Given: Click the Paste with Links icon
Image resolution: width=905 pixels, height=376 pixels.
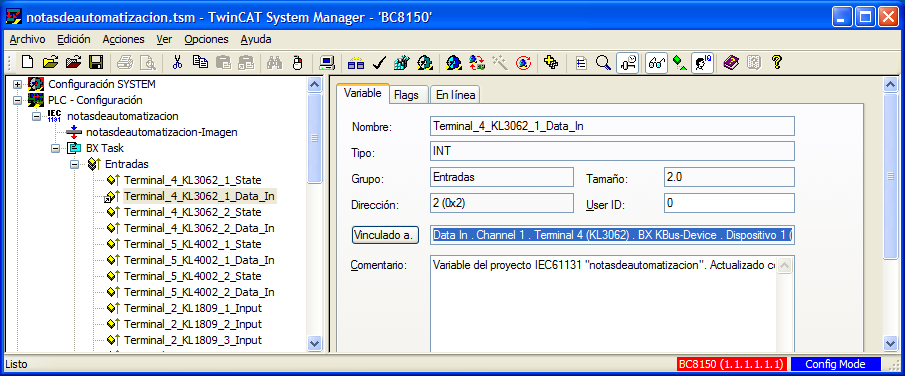Looking at the screenshot, I should pyautogui.click(x=245, y=62).
